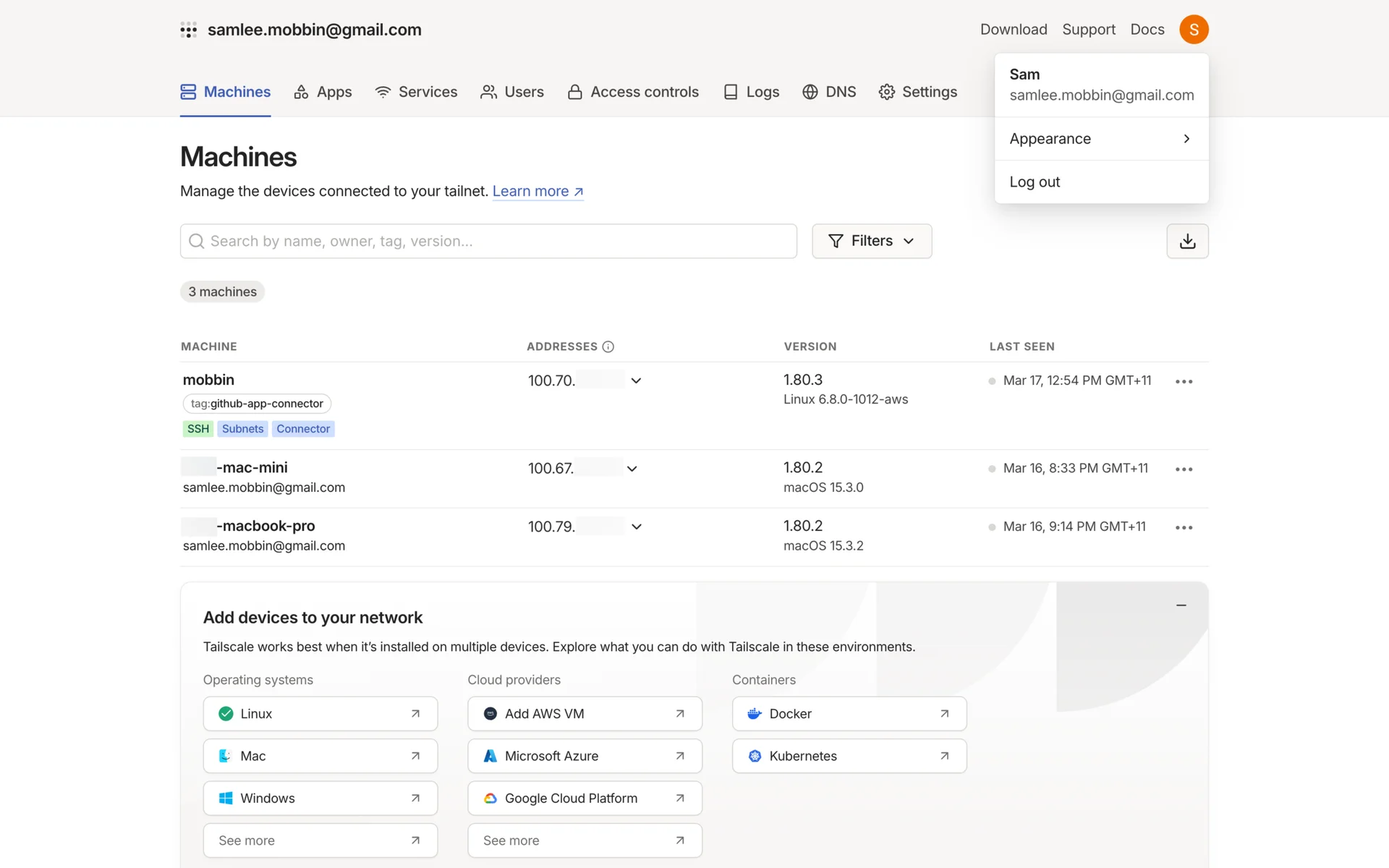
Task: Click the Subnets badge on mobbin machine
Action: click(242, 429)
